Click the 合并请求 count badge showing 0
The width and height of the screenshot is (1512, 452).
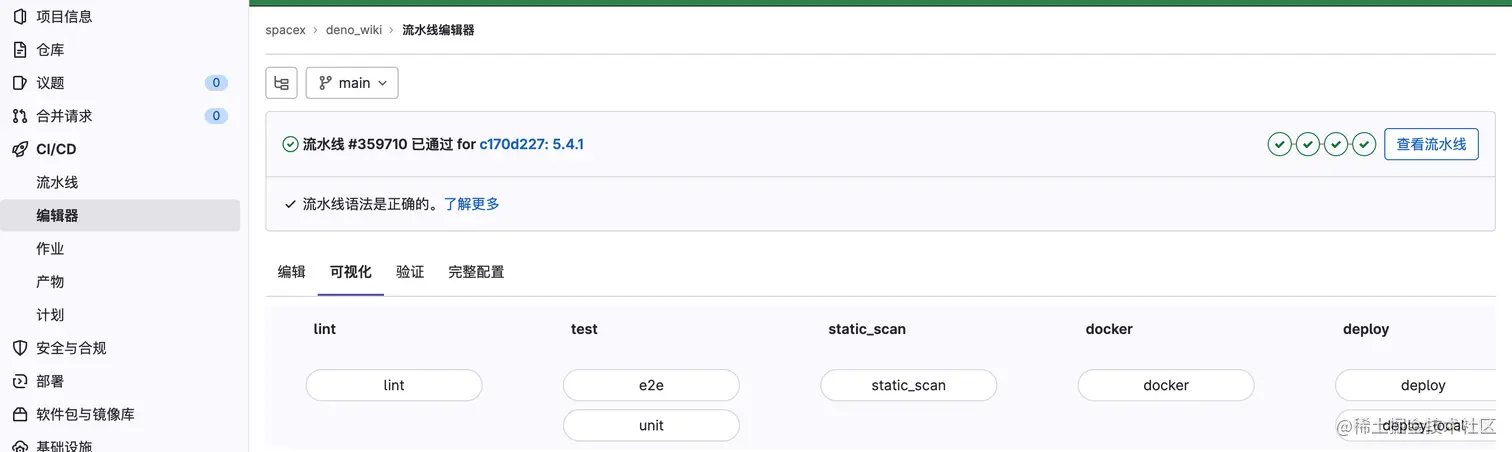(216, 116)
